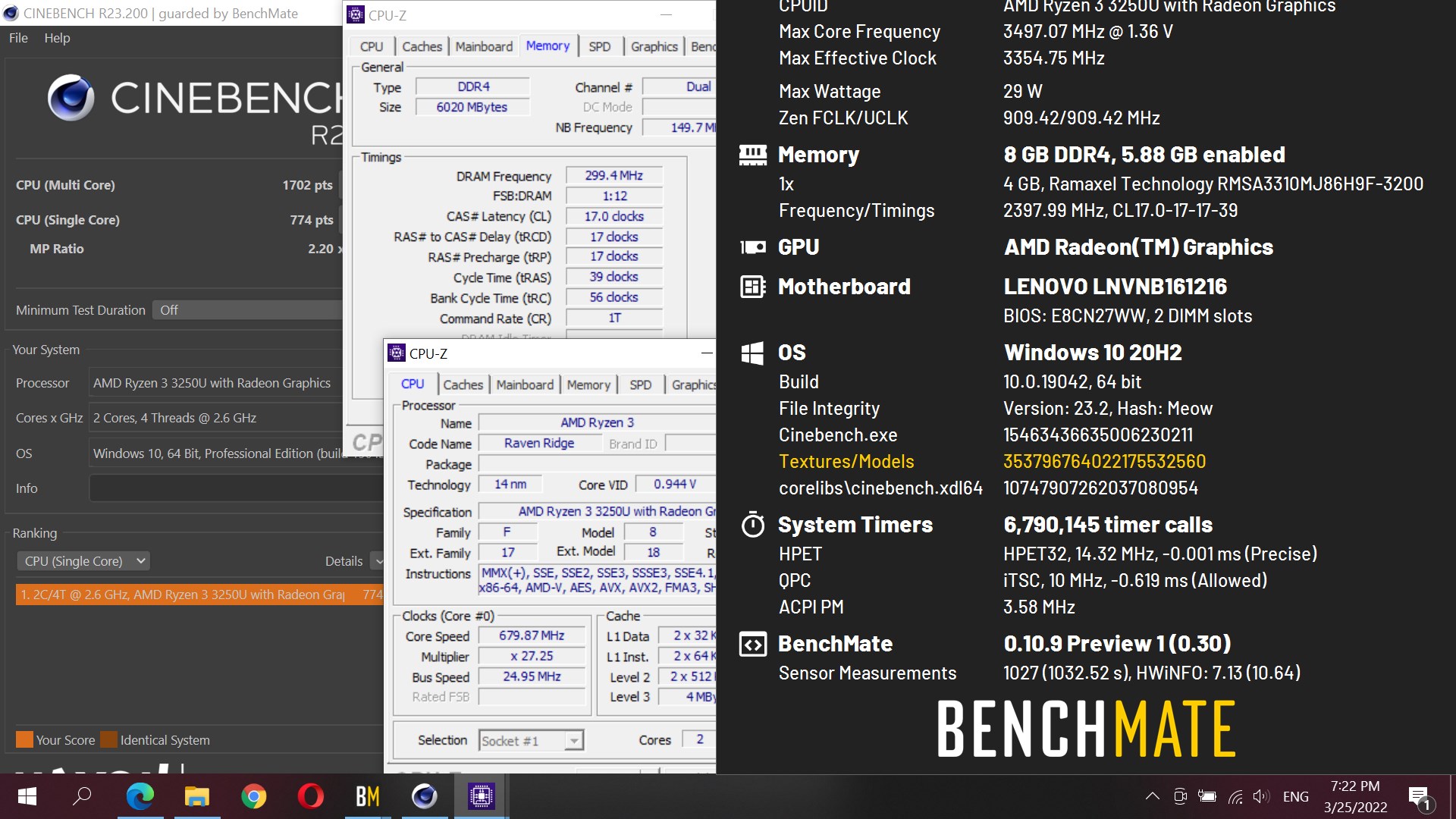Select SPD tab in upper CPU-Z window
The height and width of the screenshot is (819, 1456).
[x=599, y=46]
